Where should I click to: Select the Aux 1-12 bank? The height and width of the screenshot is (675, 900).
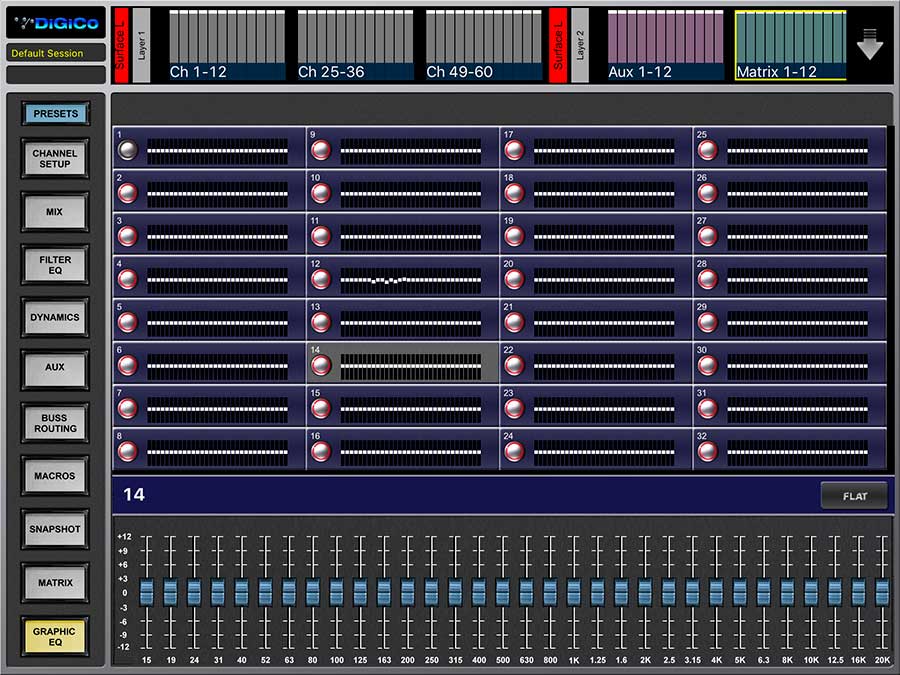coord(665,45)
